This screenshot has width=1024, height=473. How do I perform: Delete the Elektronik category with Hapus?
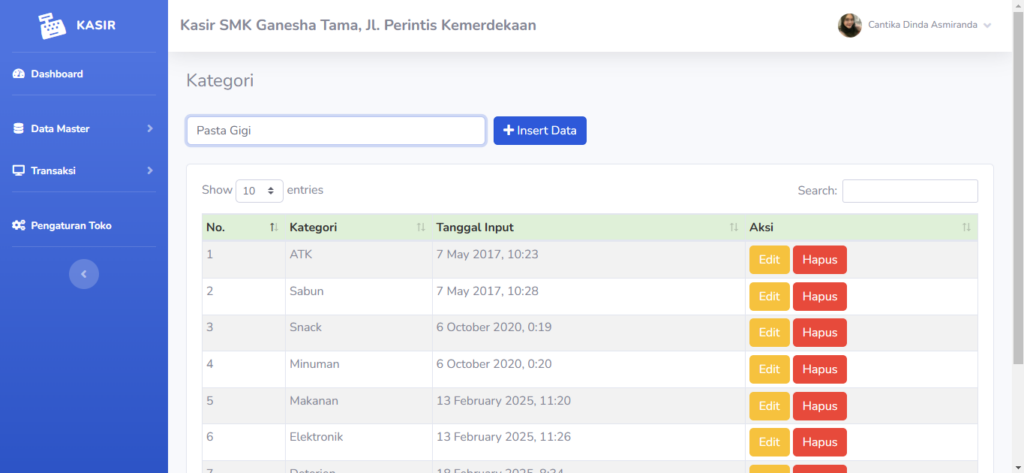point(820,442)
